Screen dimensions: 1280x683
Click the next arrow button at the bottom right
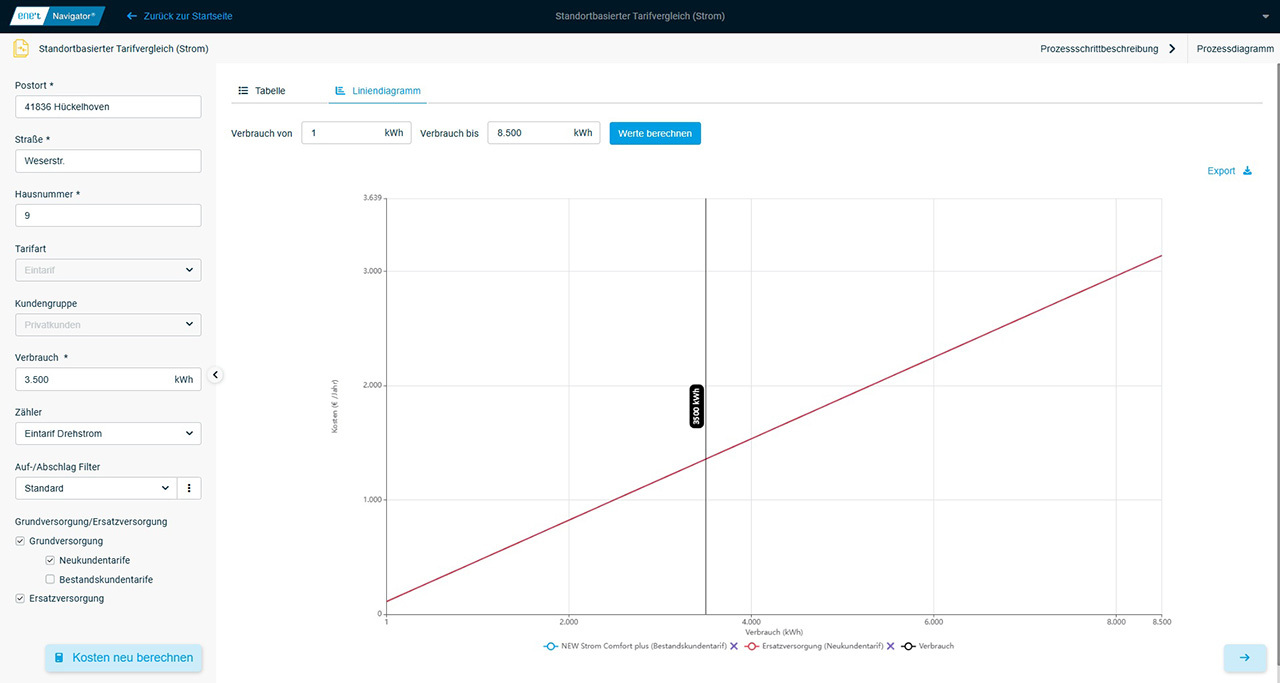point(1244,658)
